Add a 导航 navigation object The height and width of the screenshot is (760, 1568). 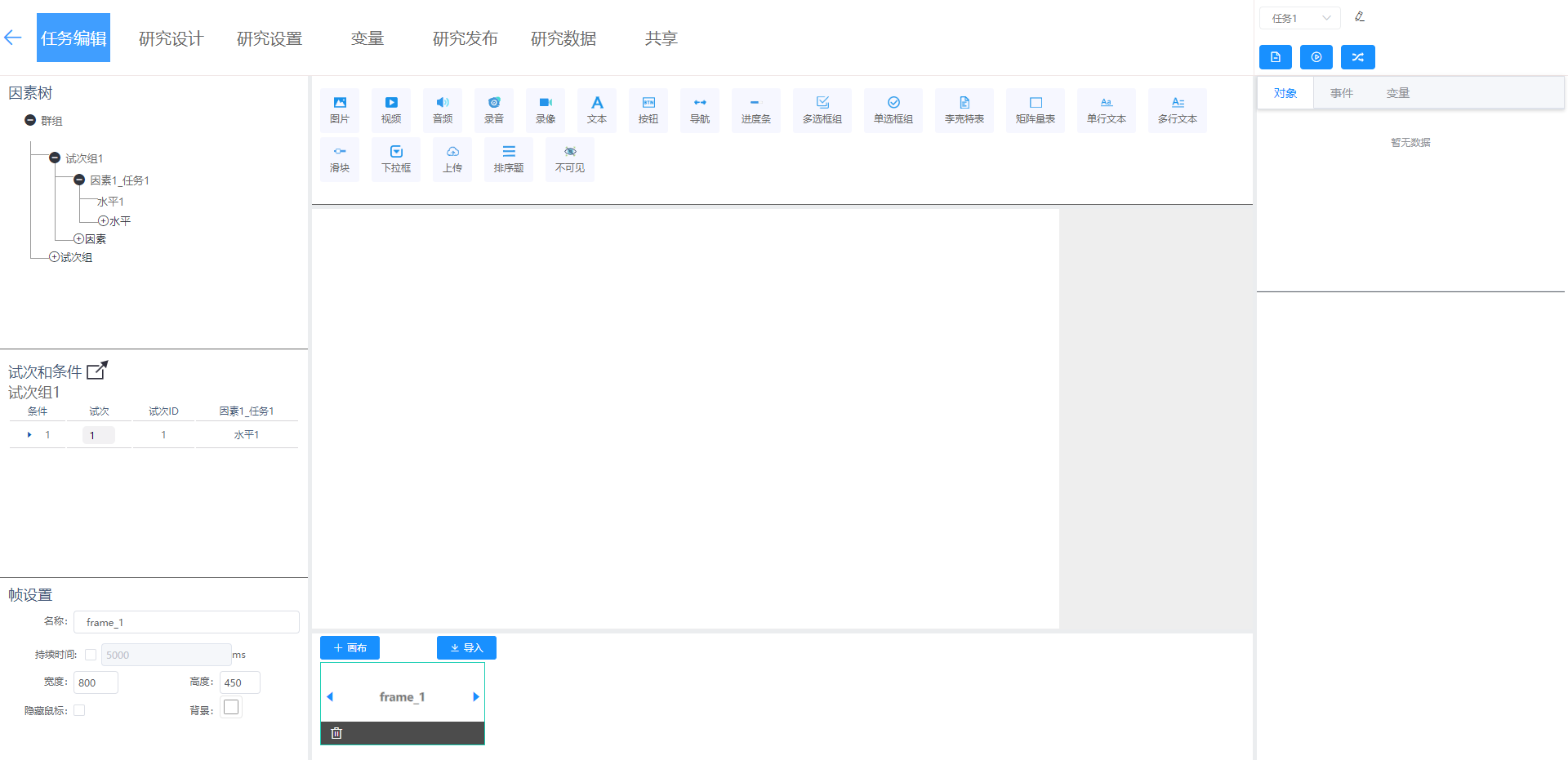coord(700,110)
